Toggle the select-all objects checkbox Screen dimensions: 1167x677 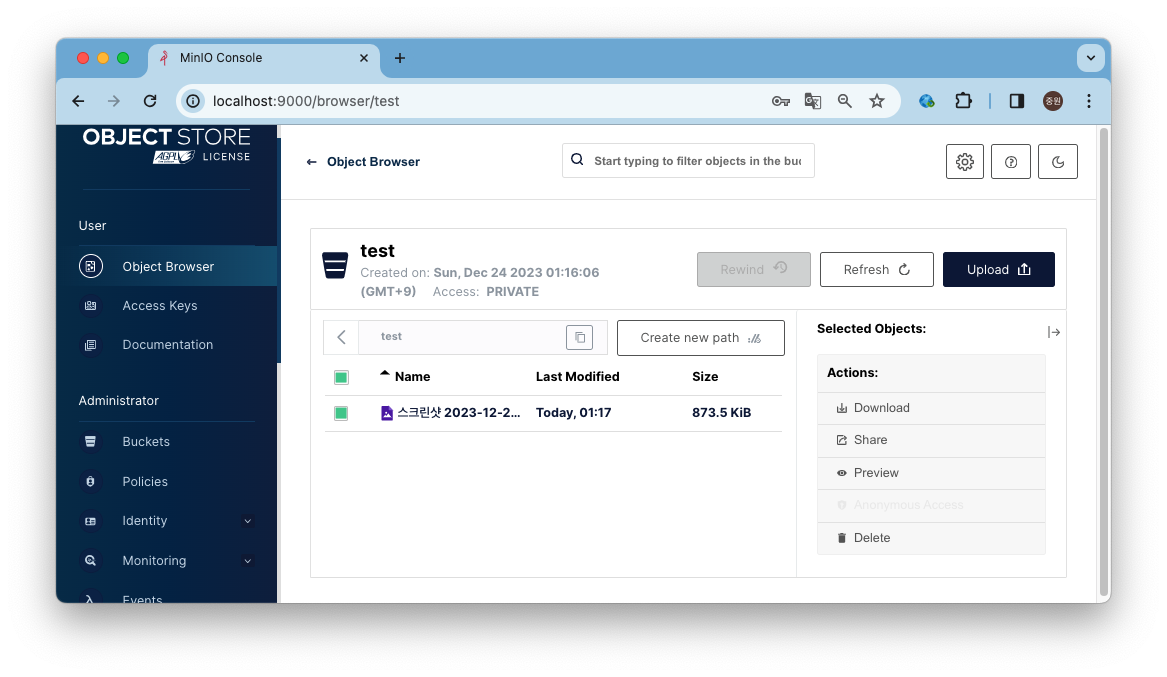pyautogui.click(x=341, y=377)
